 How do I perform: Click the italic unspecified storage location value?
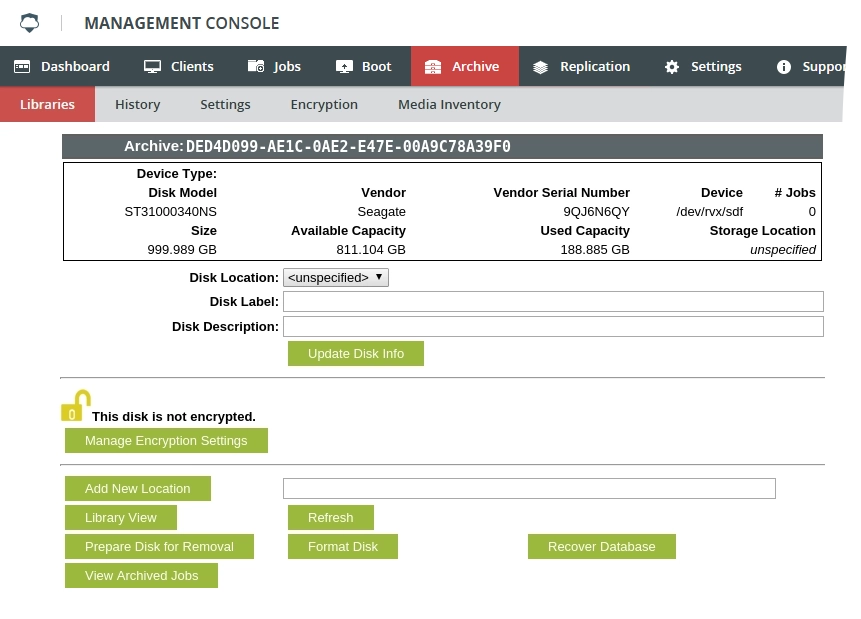pyautogui.click(x=783, y=249)
